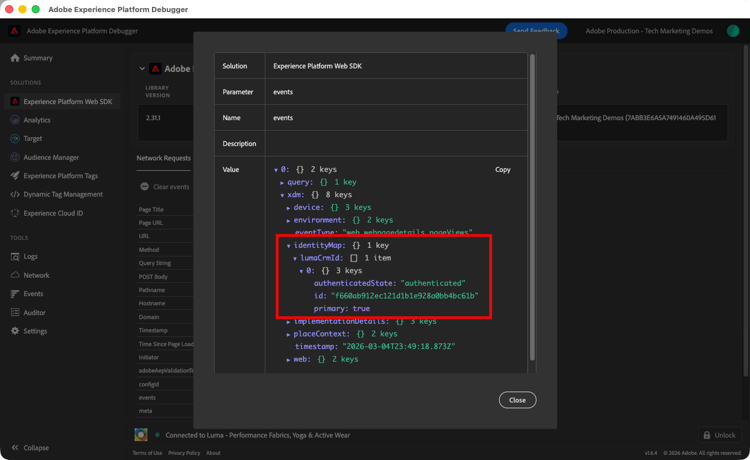Click the Method row label
Image resolution: width=750 pixels, height=460 pixels.
149,250
